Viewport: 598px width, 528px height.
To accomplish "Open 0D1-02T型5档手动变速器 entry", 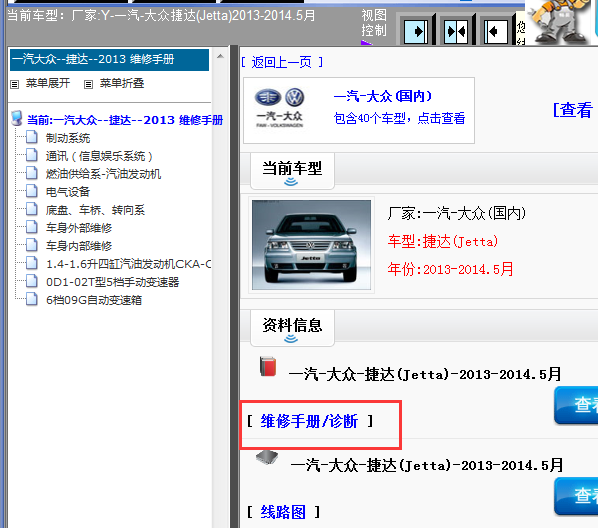I will 113,282.
